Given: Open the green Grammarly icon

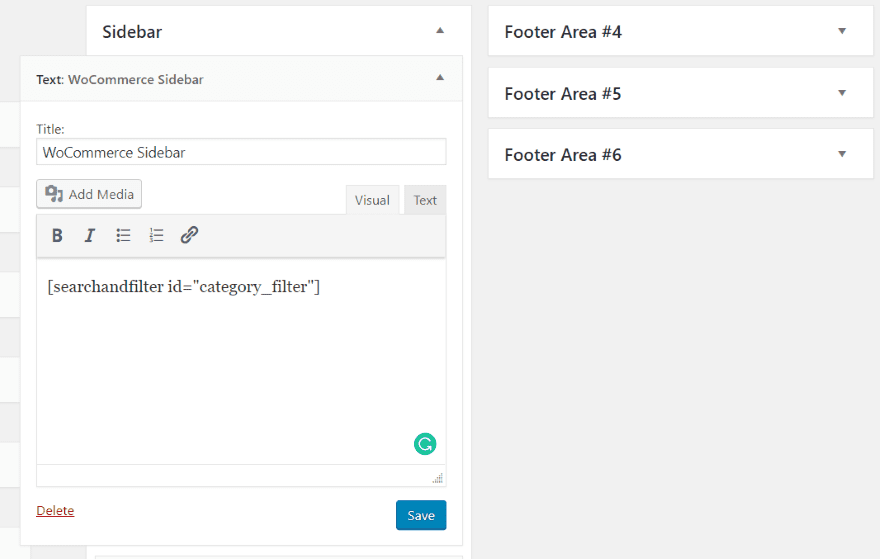Looking at the screenshot, I should 425,444.
